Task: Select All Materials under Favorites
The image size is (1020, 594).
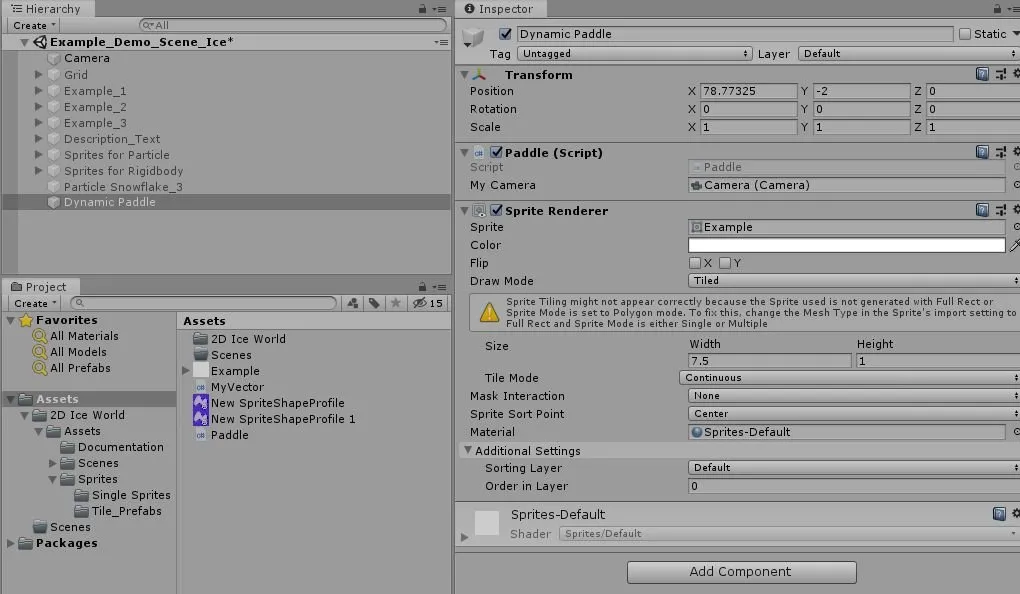Action: point(84,336)
